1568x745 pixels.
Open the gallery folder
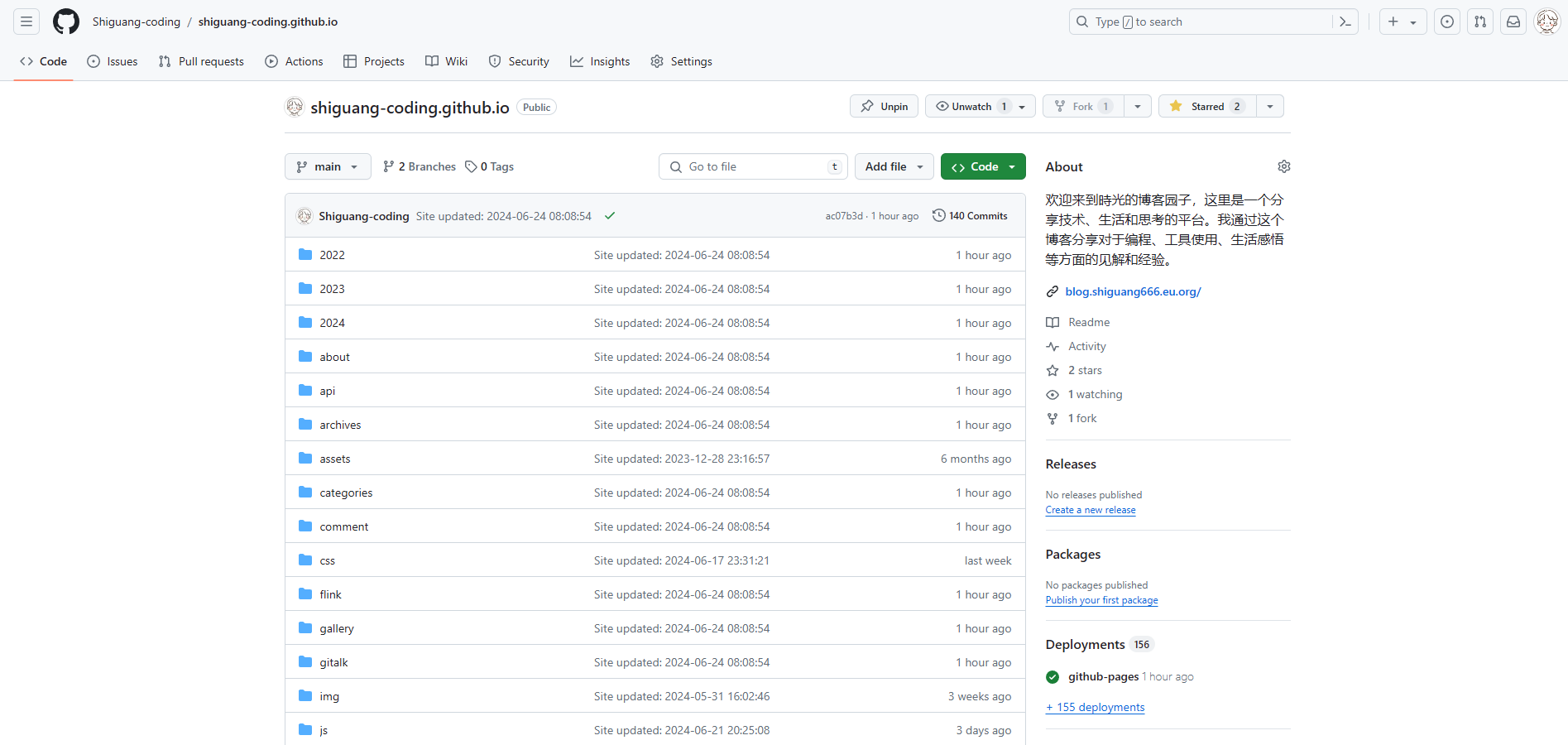[x=337, y=628]
